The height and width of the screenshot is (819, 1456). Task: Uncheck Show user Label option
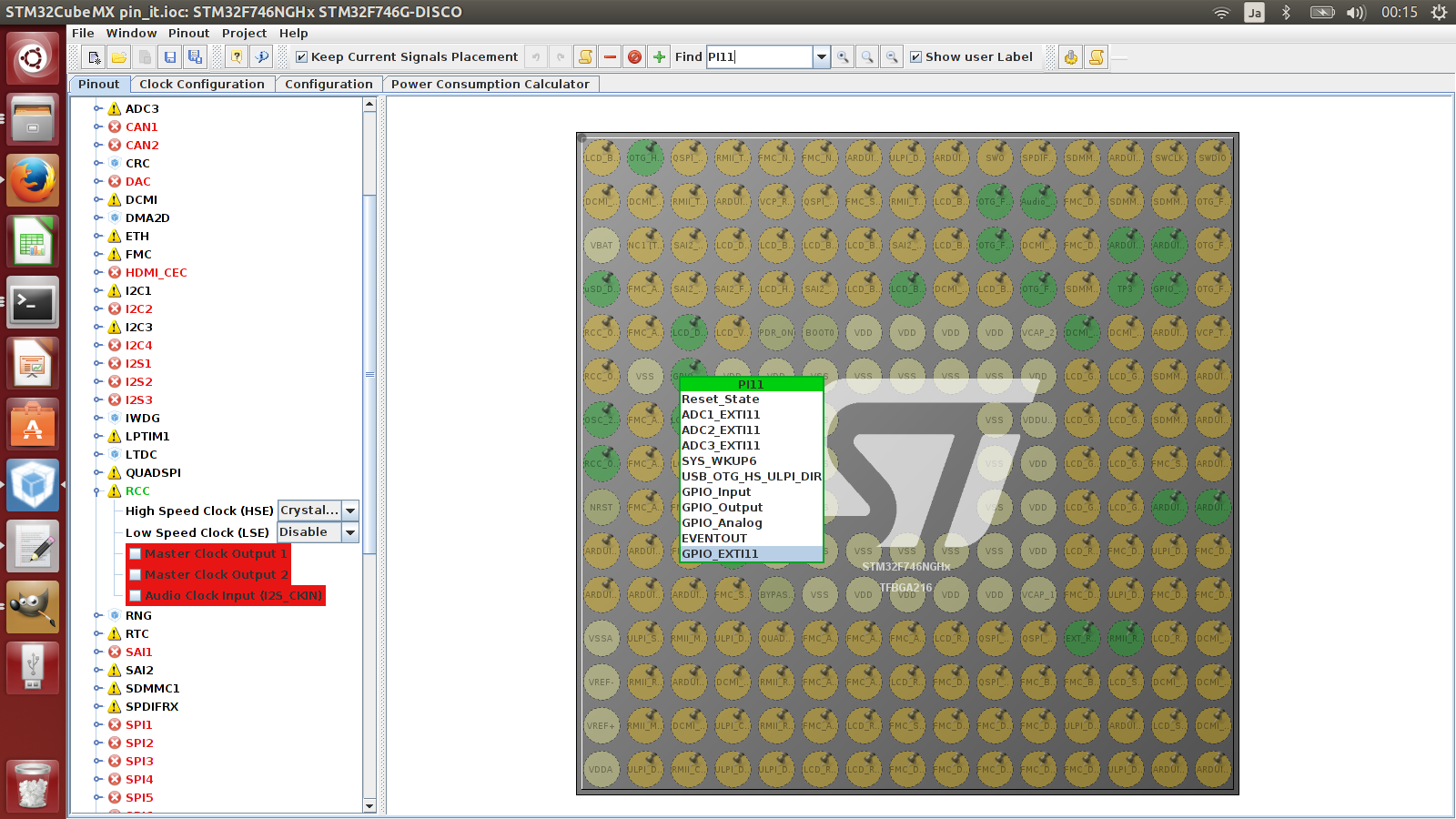[x=916, y=57]
